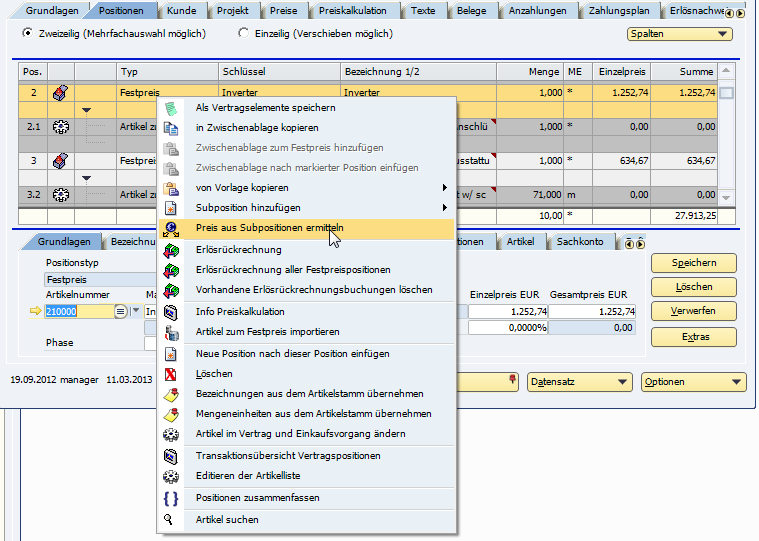
Task: Click icon beside 'Mengeneinheiten aus dem Artikelstamm übernehmen'
Action: pyautogui.click(x=171, y=414)
